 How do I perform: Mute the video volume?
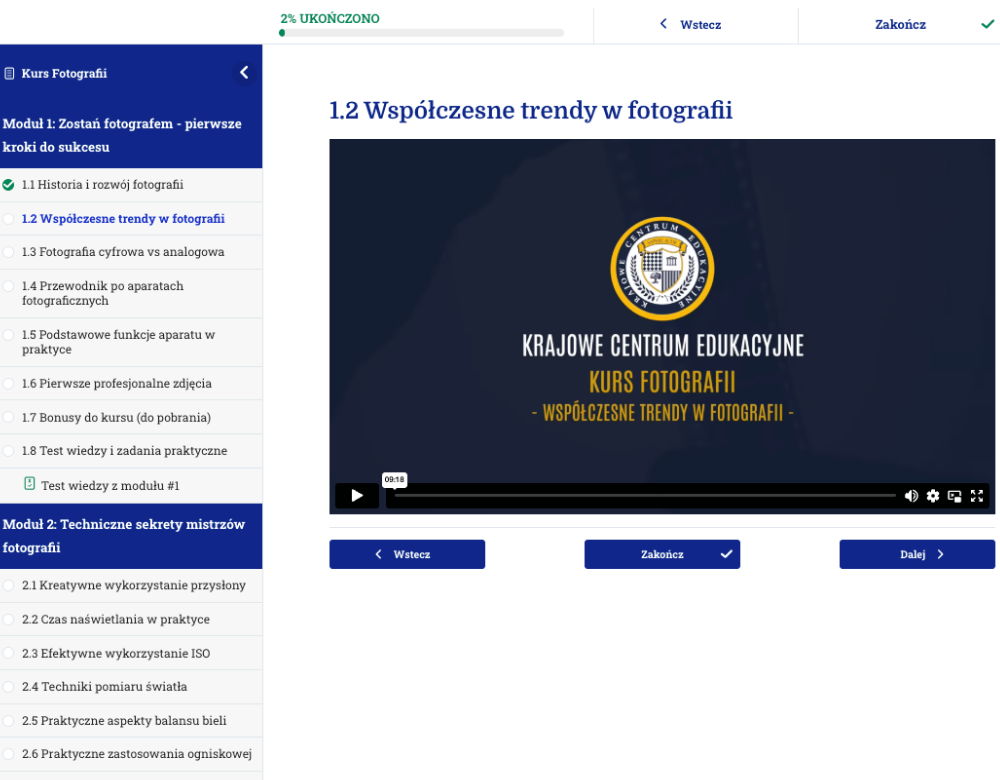click(x=911, y=496)
